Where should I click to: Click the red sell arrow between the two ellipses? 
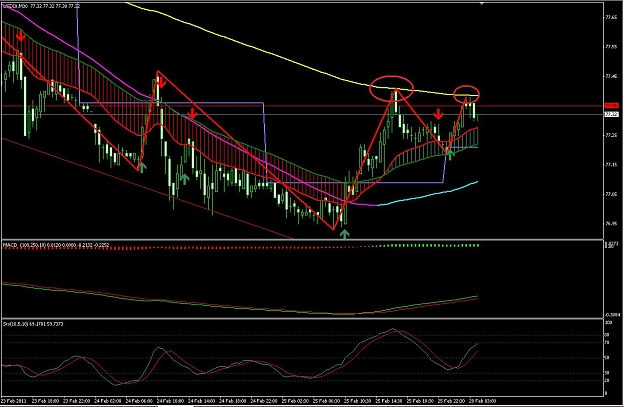coord(438,115)
